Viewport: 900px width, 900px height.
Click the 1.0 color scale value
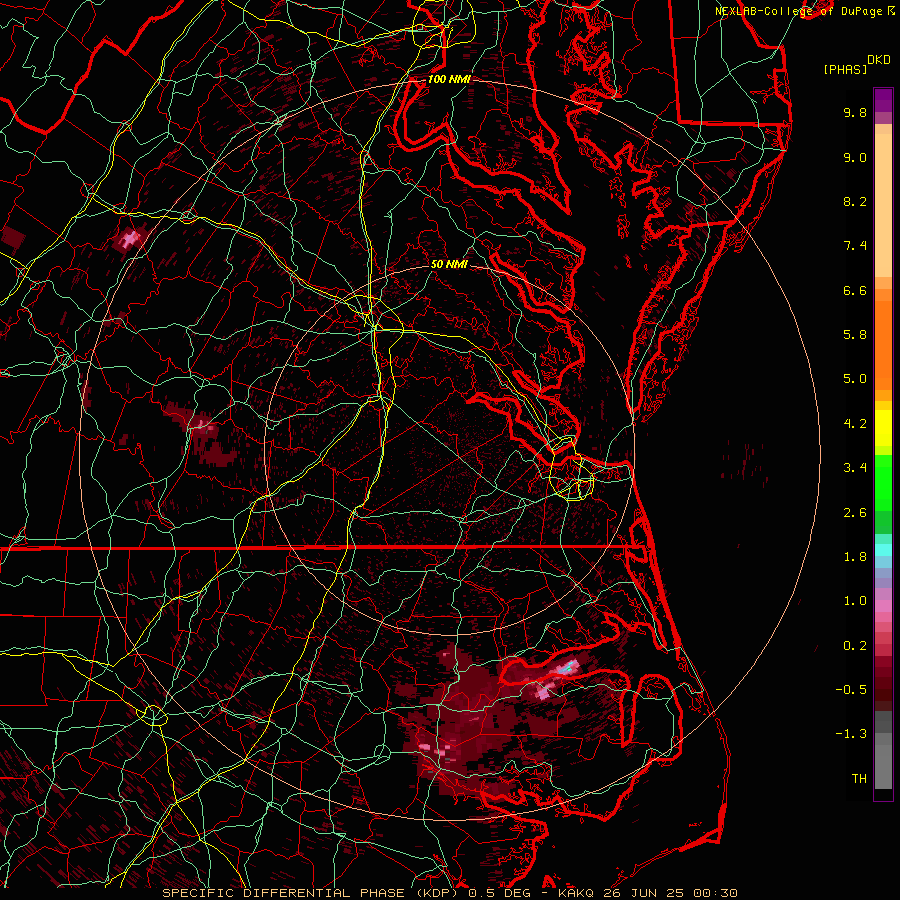tap(855, 601)
